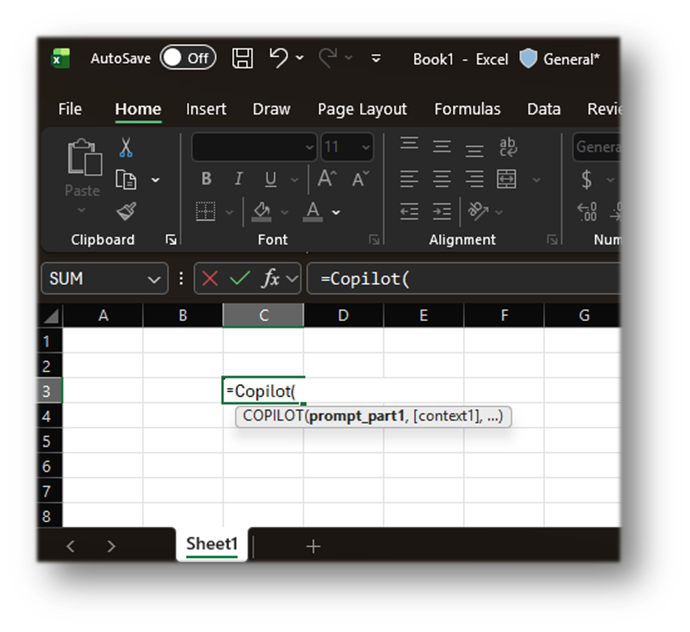Click prompt_part1 in the function tooltip
Screen dimensions: 690x632
356,416
